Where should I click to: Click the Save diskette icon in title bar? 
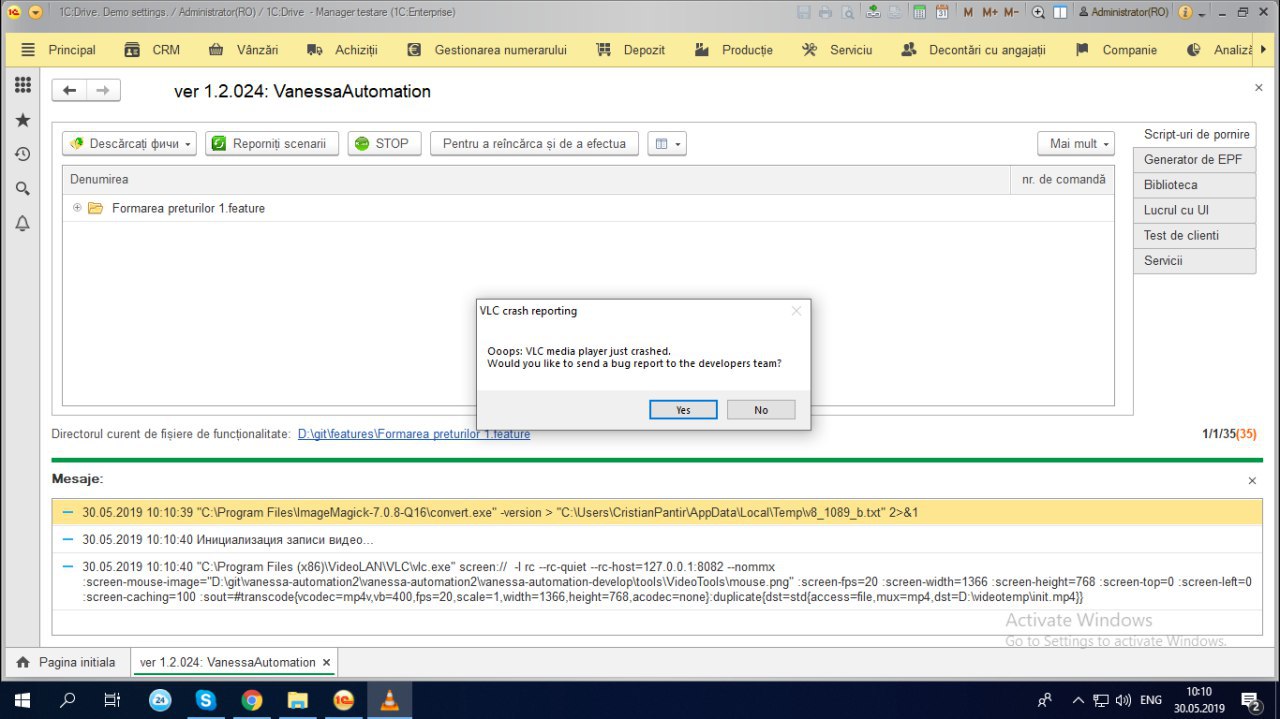tap(804, 12)
